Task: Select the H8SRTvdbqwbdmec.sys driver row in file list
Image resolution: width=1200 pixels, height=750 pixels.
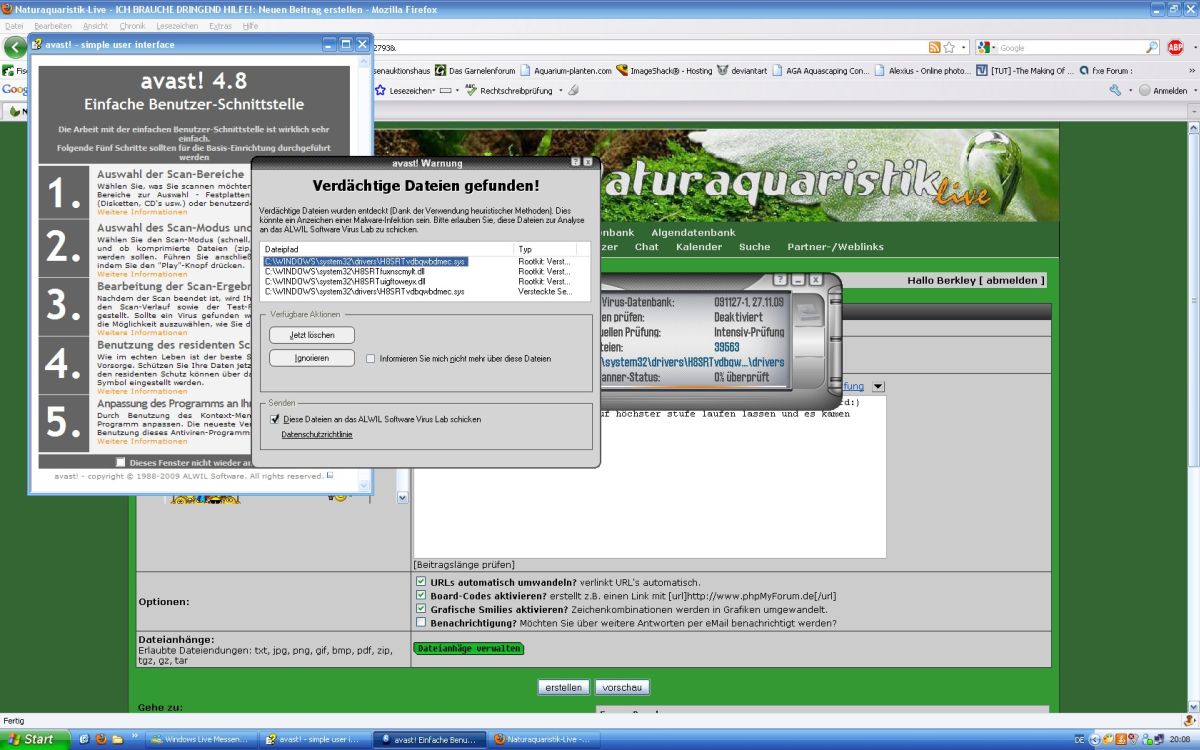Action: [x=364, y=261]
